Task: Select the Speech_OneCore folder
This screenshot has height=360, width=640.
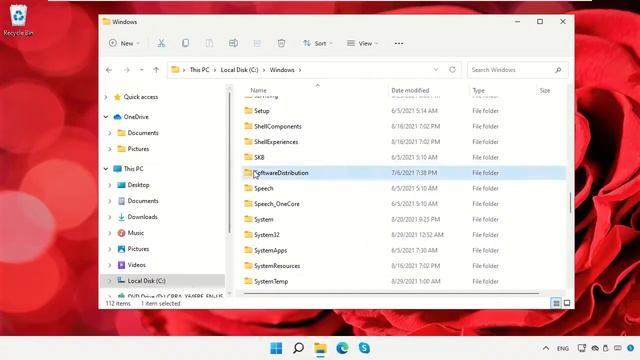Action: coord(277,204)
